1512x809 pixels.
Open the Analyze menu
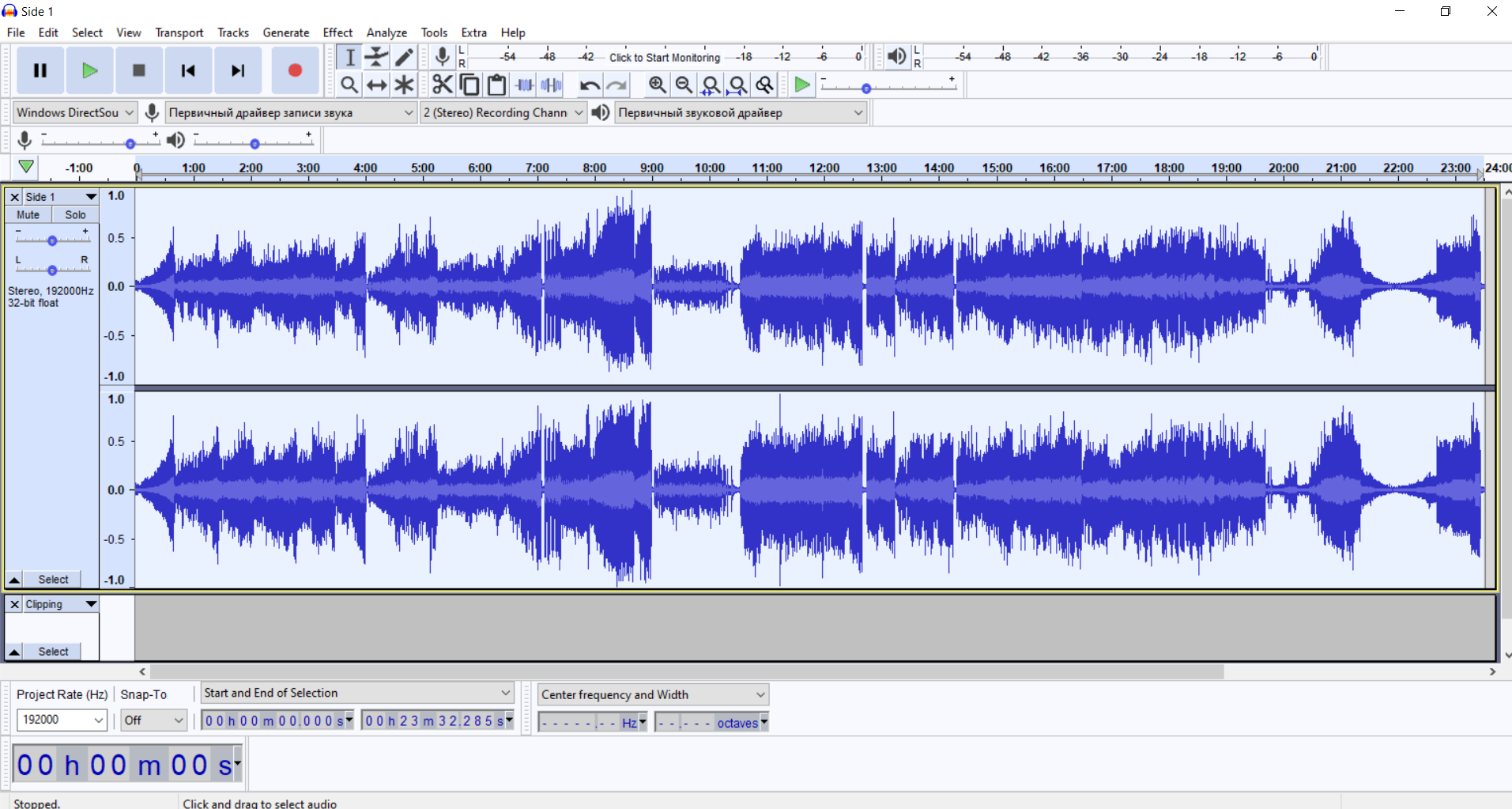pos(386,32)
